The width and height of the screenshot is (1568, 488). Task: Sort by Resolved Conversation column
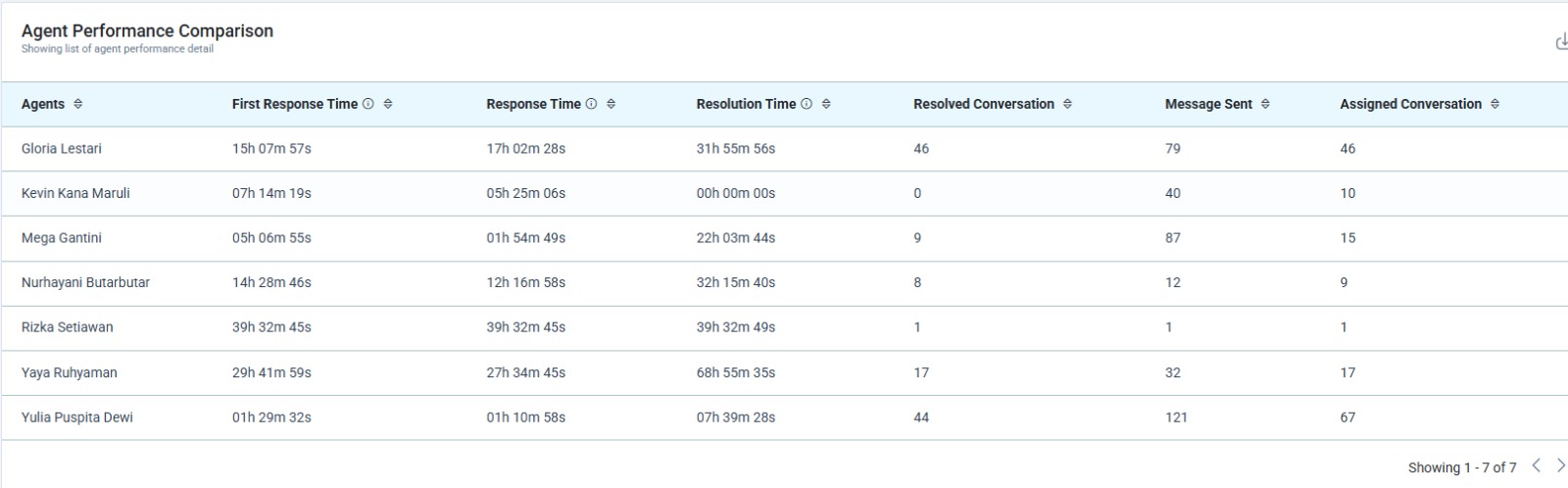click(x=1067, y=104)
